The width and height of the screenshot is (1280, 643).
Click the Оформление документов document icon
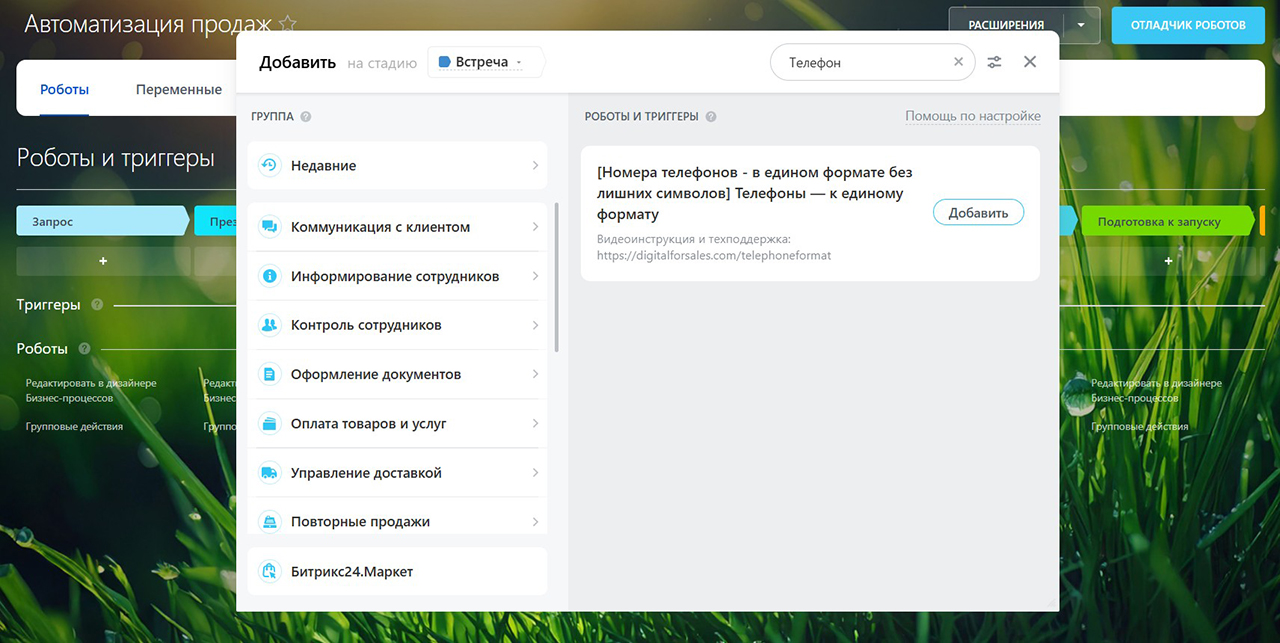tap(268, 374)
